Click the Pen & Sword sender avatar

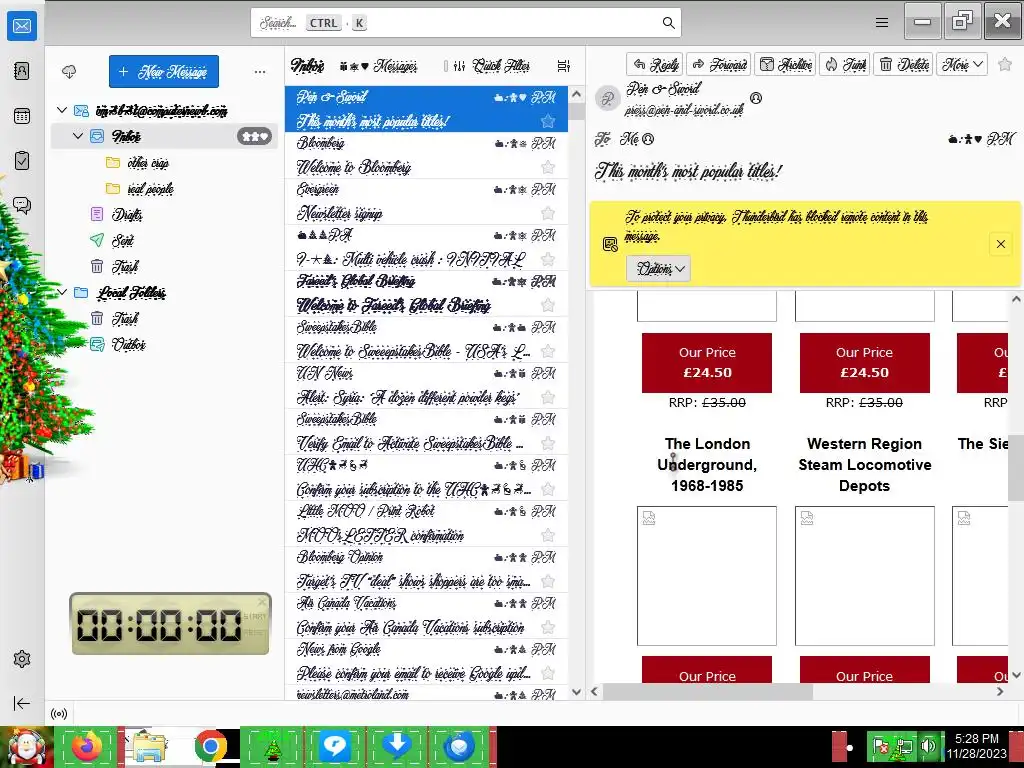tap(607, 99)
